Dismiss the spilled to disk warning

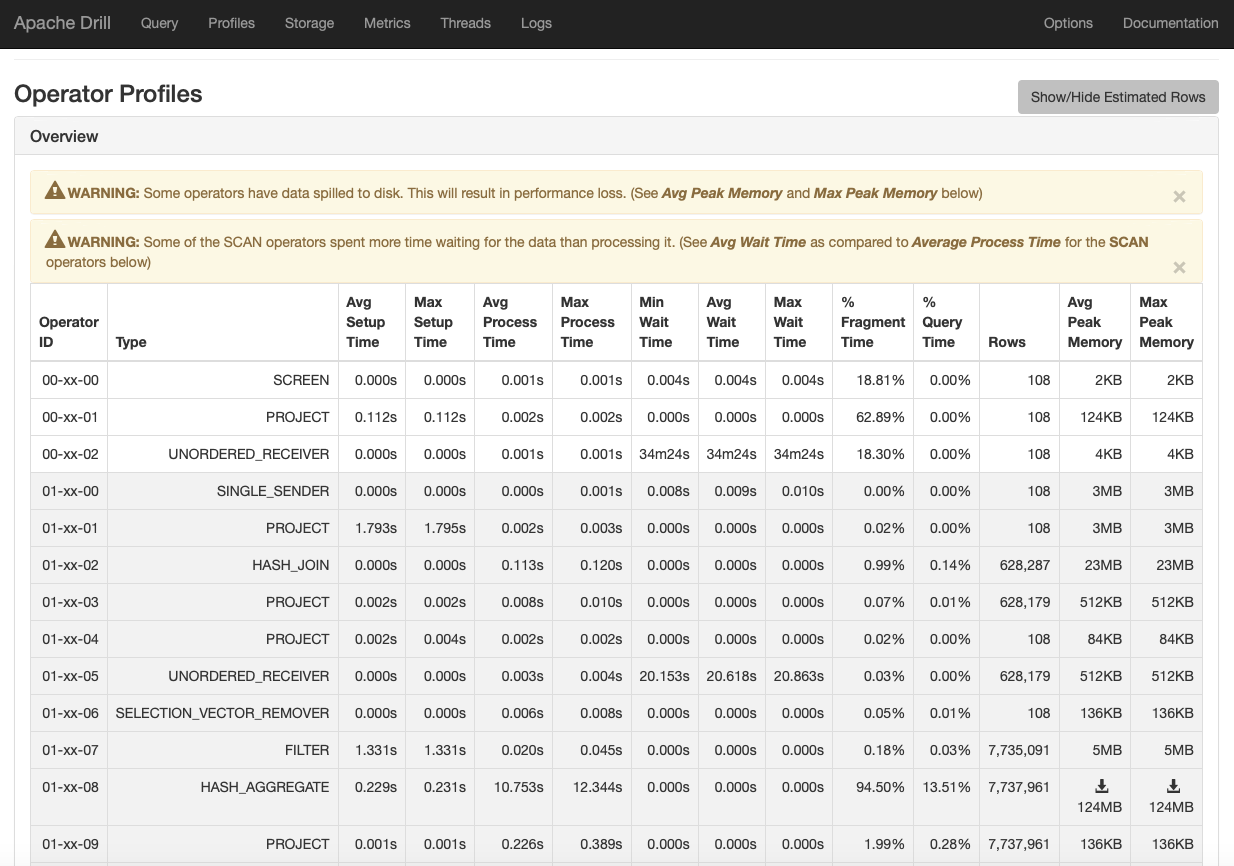[1179, 197]
